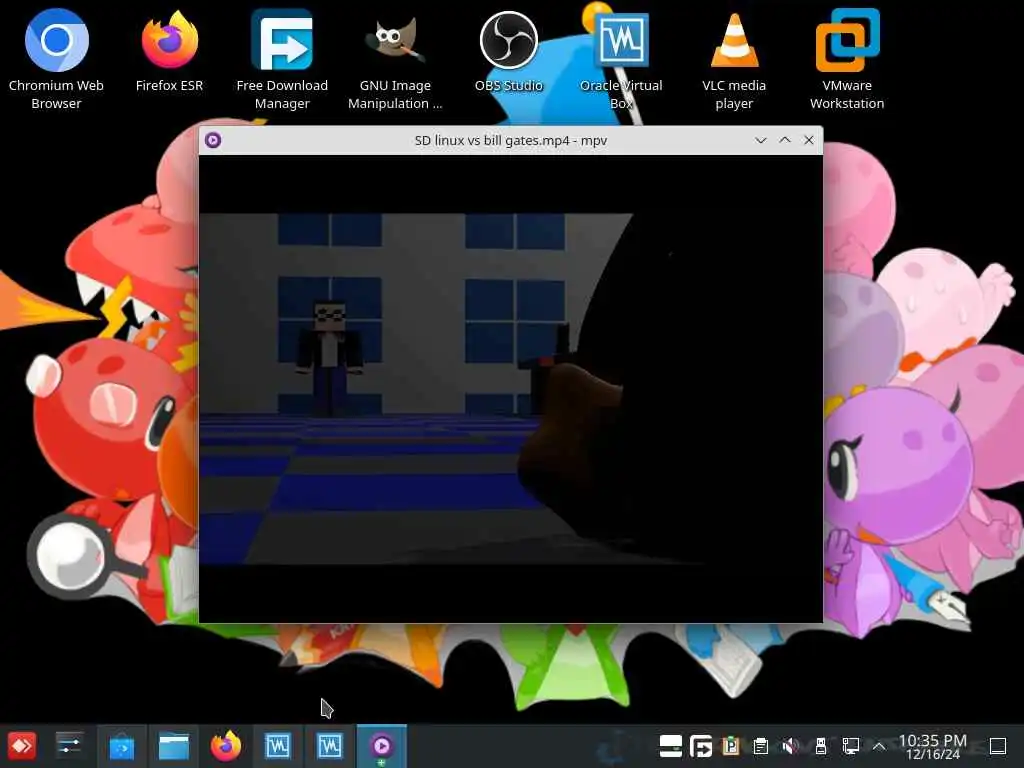Open Discover software store in taskbar
The height and width of the screenshot is (768, 1024).
pos(121,746)
